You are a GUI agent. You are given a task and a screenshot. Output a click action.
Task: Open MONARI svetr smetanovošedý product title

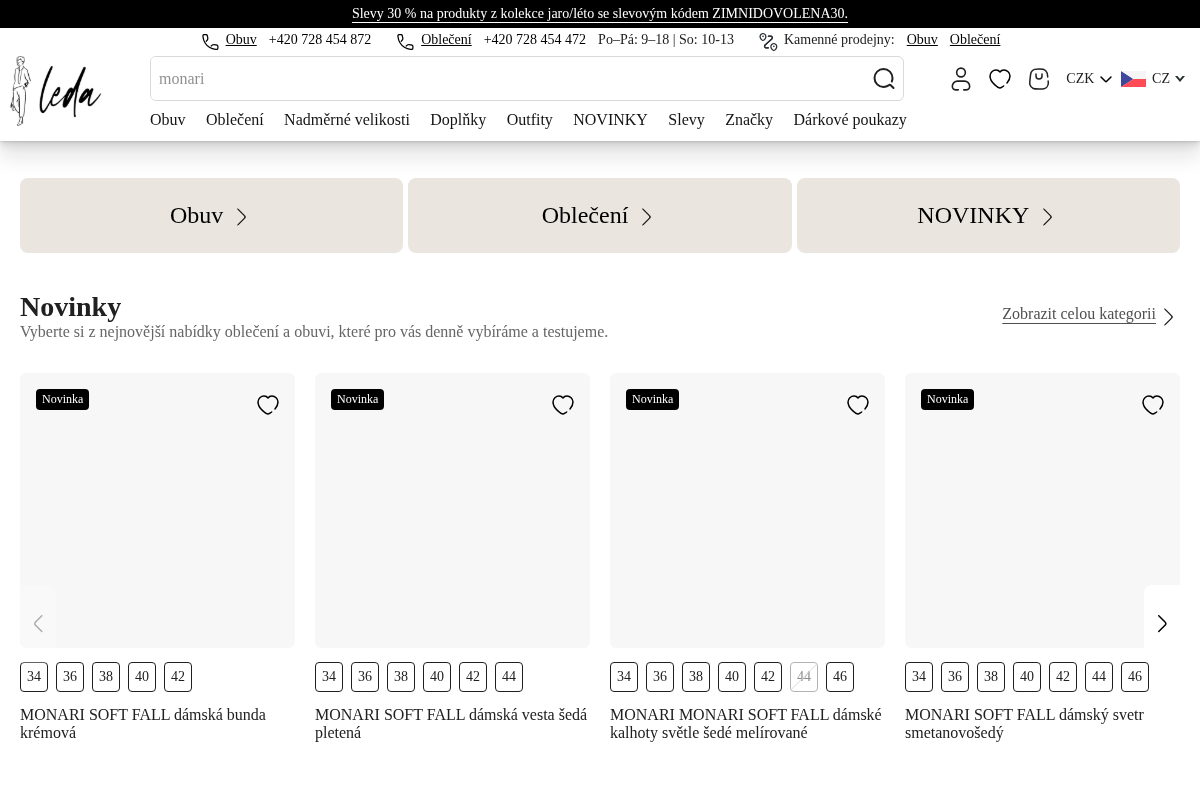1024,724
